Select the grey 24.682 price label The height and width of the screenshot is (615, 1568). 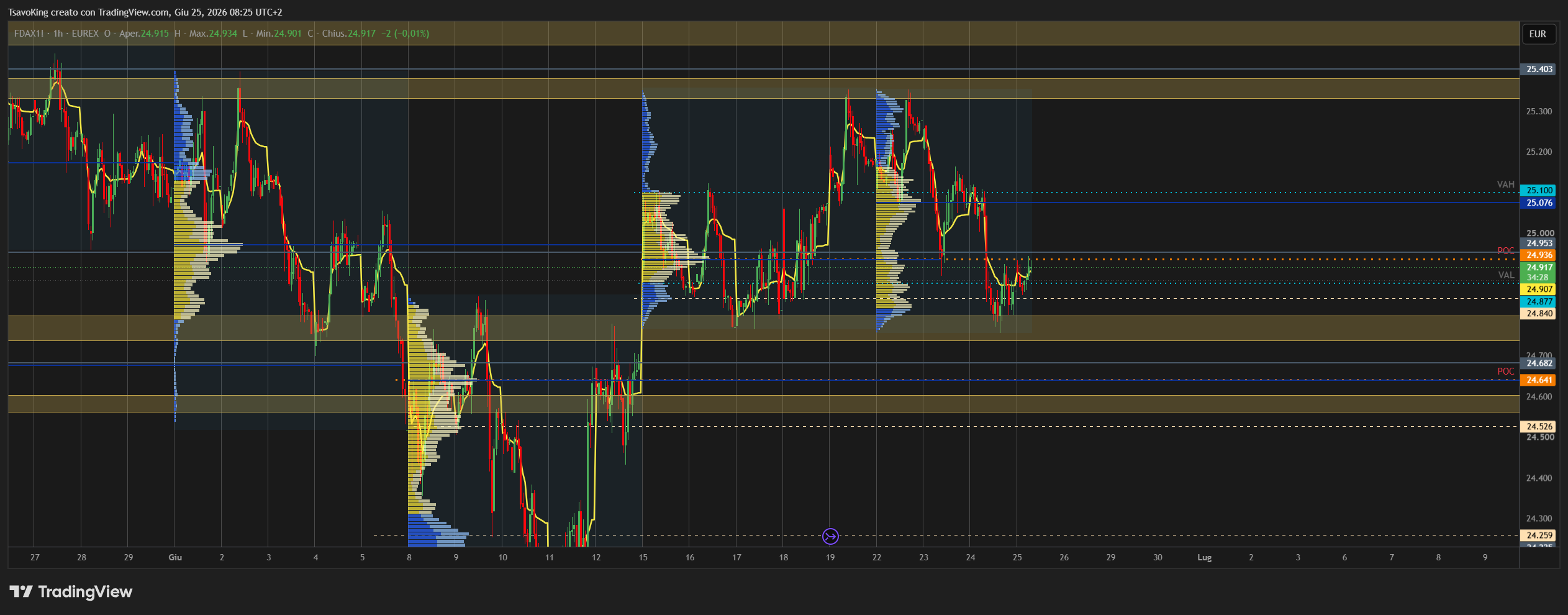1538,363
